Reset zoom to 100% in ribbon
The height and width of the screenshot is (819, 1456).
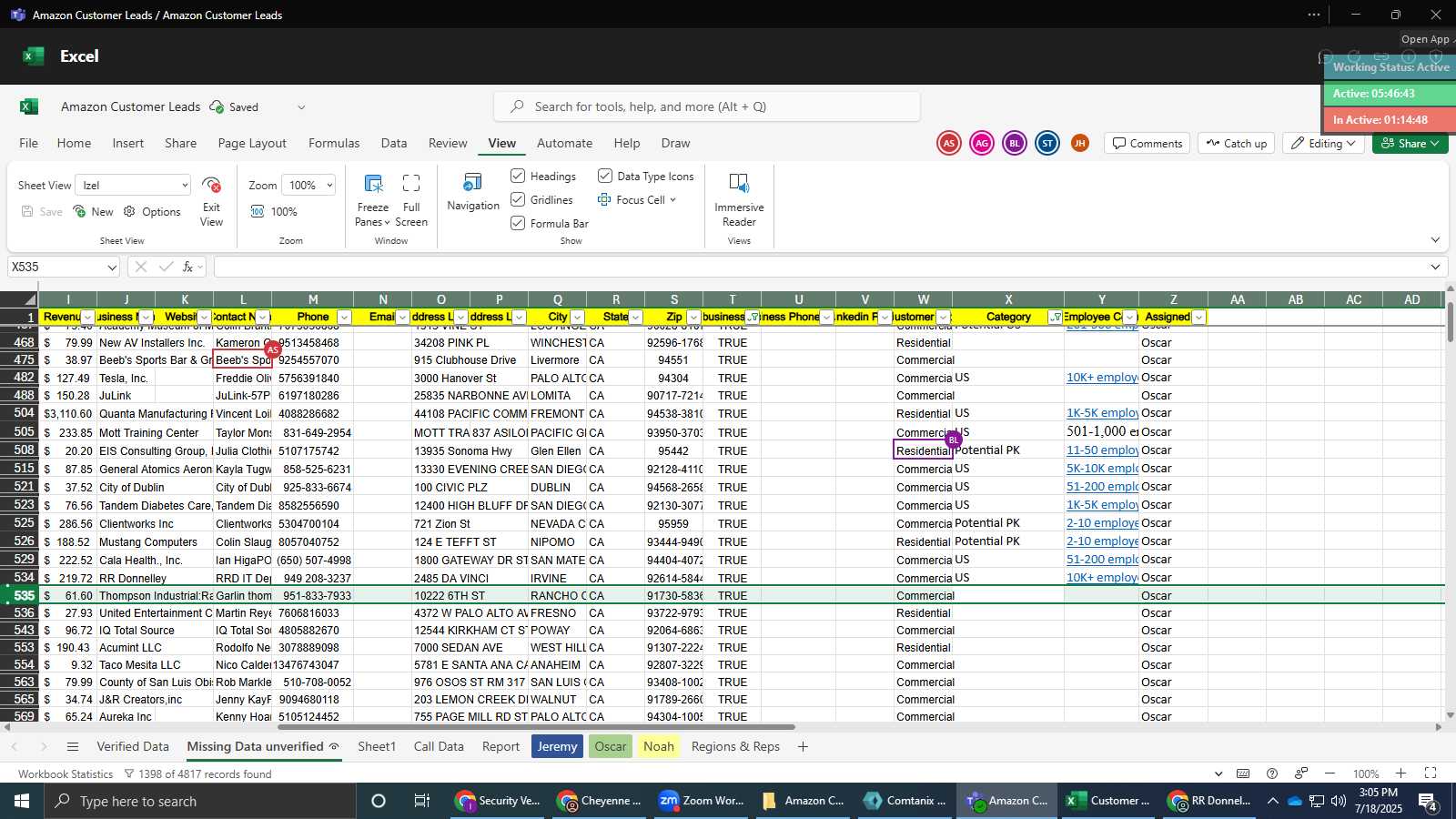tap(274, 211)
